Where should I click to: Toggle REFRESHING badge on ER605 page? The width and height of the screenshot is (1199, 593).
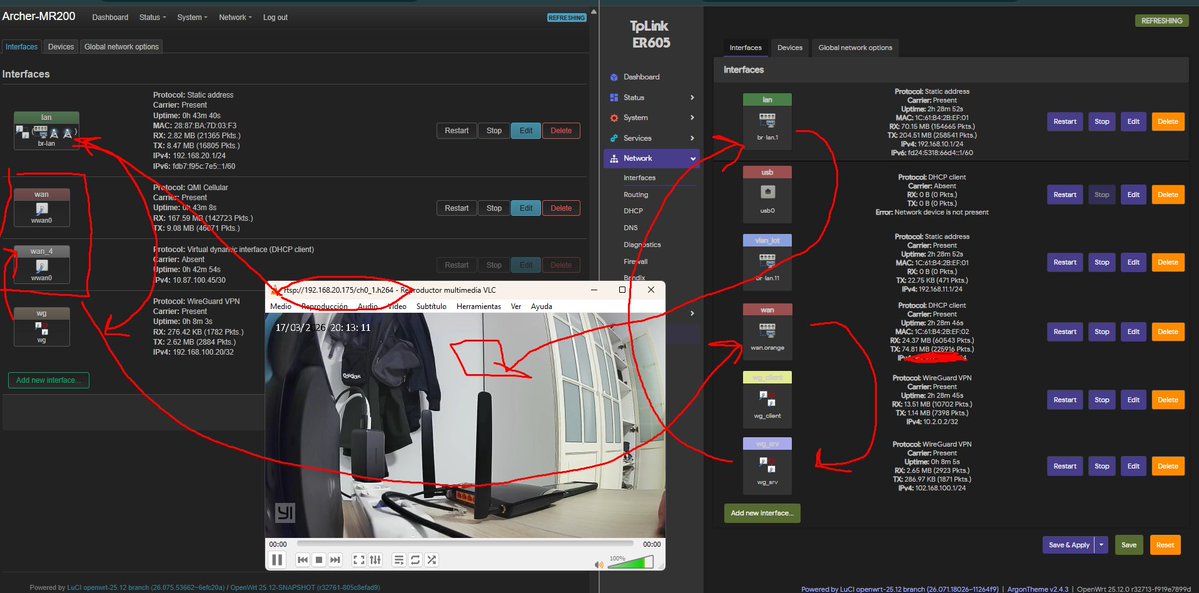coord(1162,21)
